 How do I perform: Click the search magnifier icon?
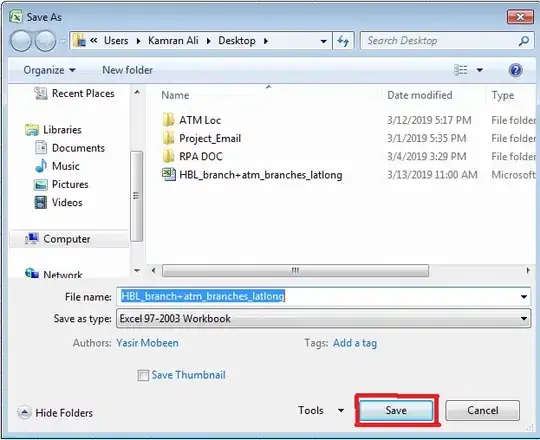click(x=524, y=41)
